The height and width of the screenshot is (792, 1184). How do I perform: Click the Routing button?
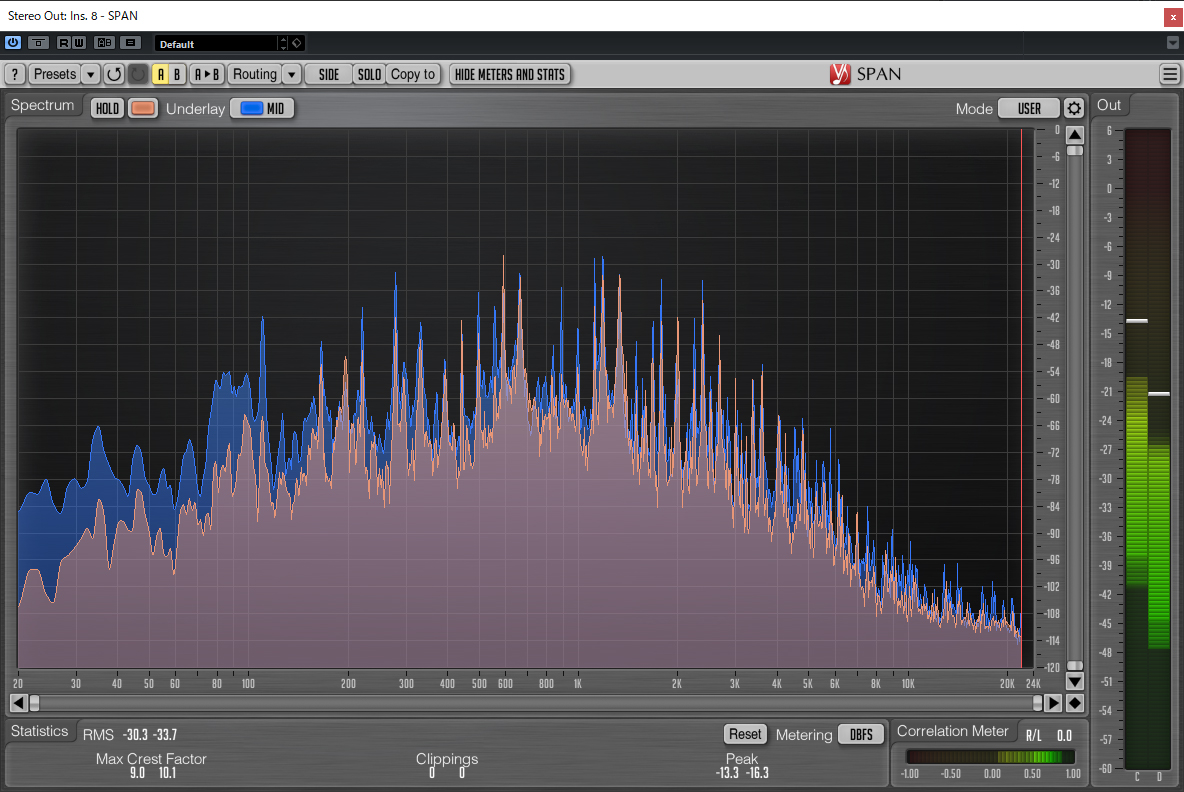point(254,74)
